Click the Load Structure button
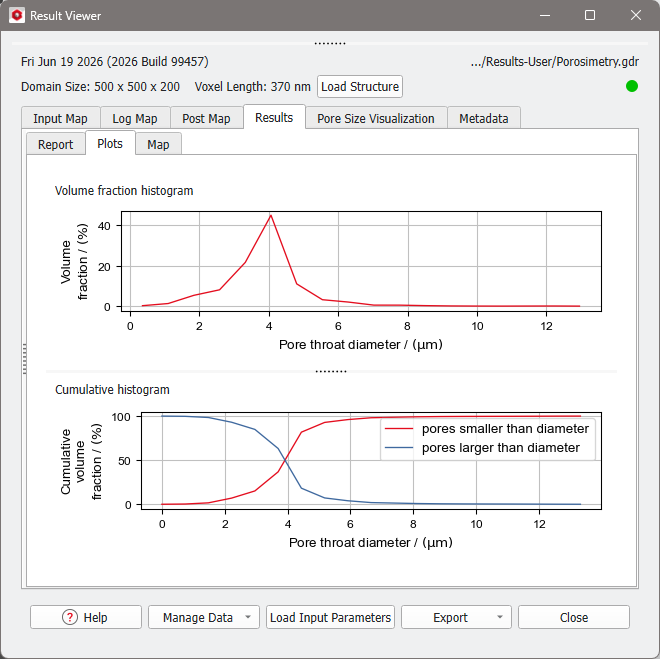Viewport: 660px width, 659px height. pos(360,87)
